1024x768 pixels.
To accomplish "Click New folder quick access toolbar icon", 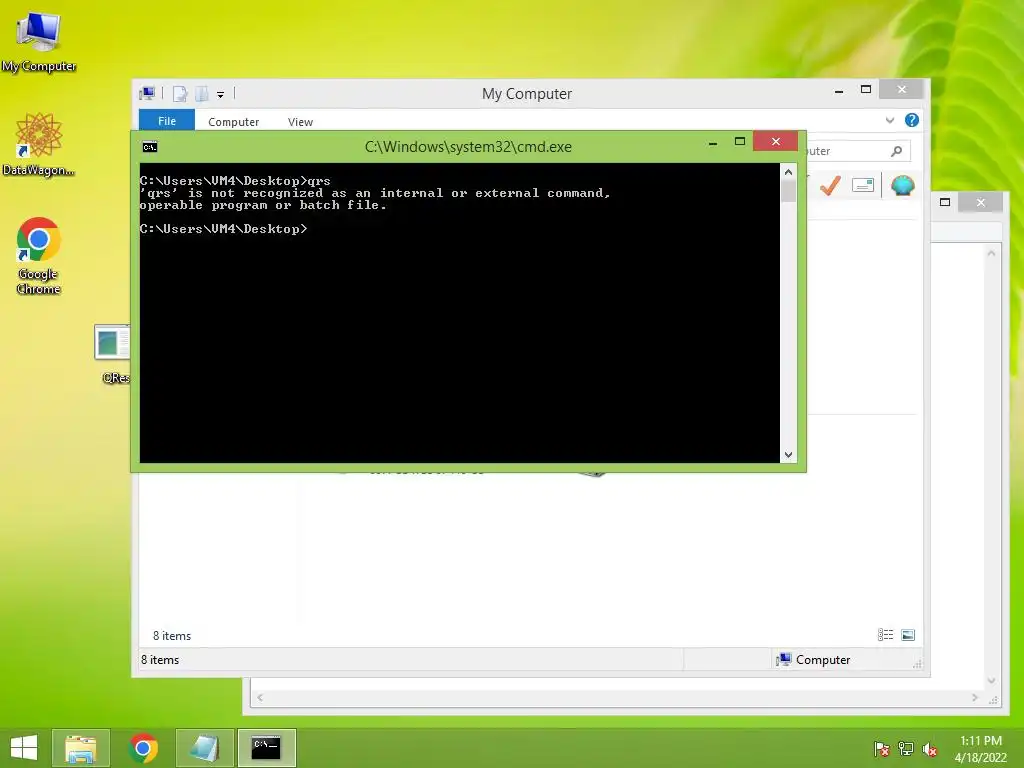I will coord(202,94).
